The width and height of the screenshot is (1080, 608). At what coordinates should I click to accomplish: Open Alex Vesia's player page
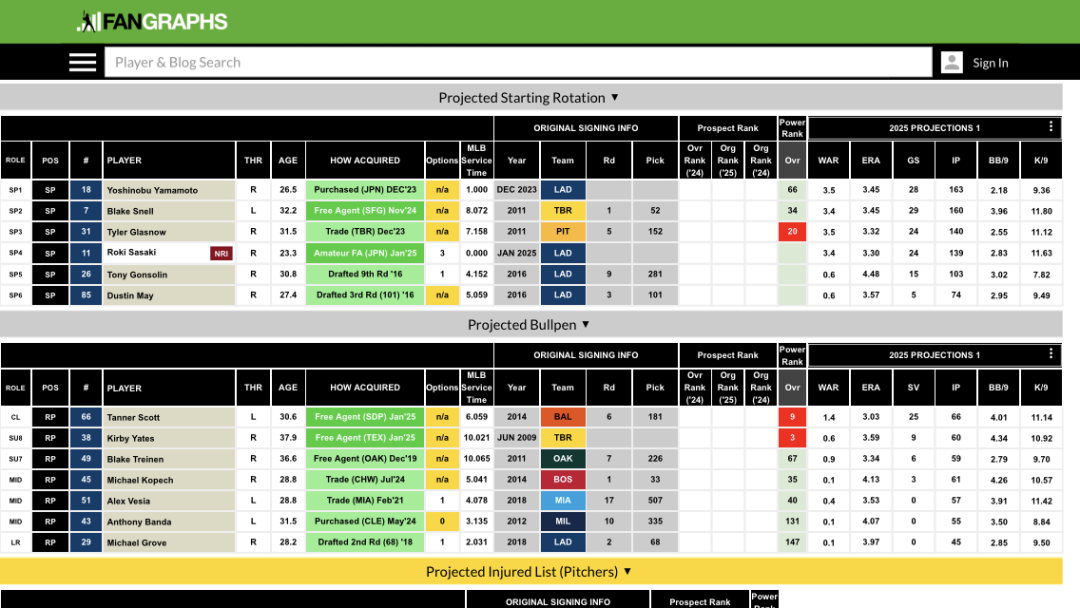[128, 501]
